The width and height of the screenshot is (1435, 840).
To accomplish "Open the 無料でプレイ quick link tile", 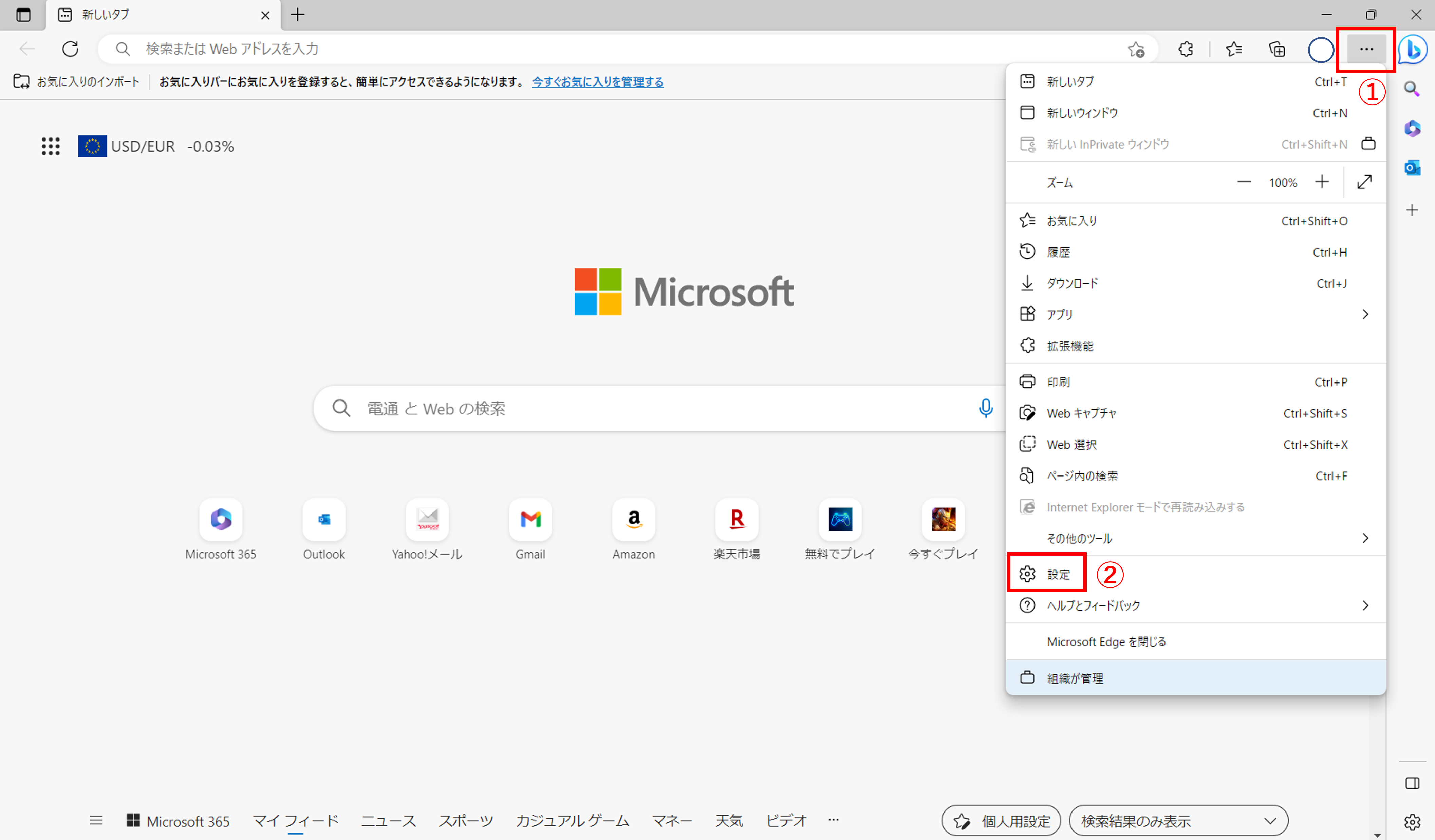I will (x=840, y=530).
